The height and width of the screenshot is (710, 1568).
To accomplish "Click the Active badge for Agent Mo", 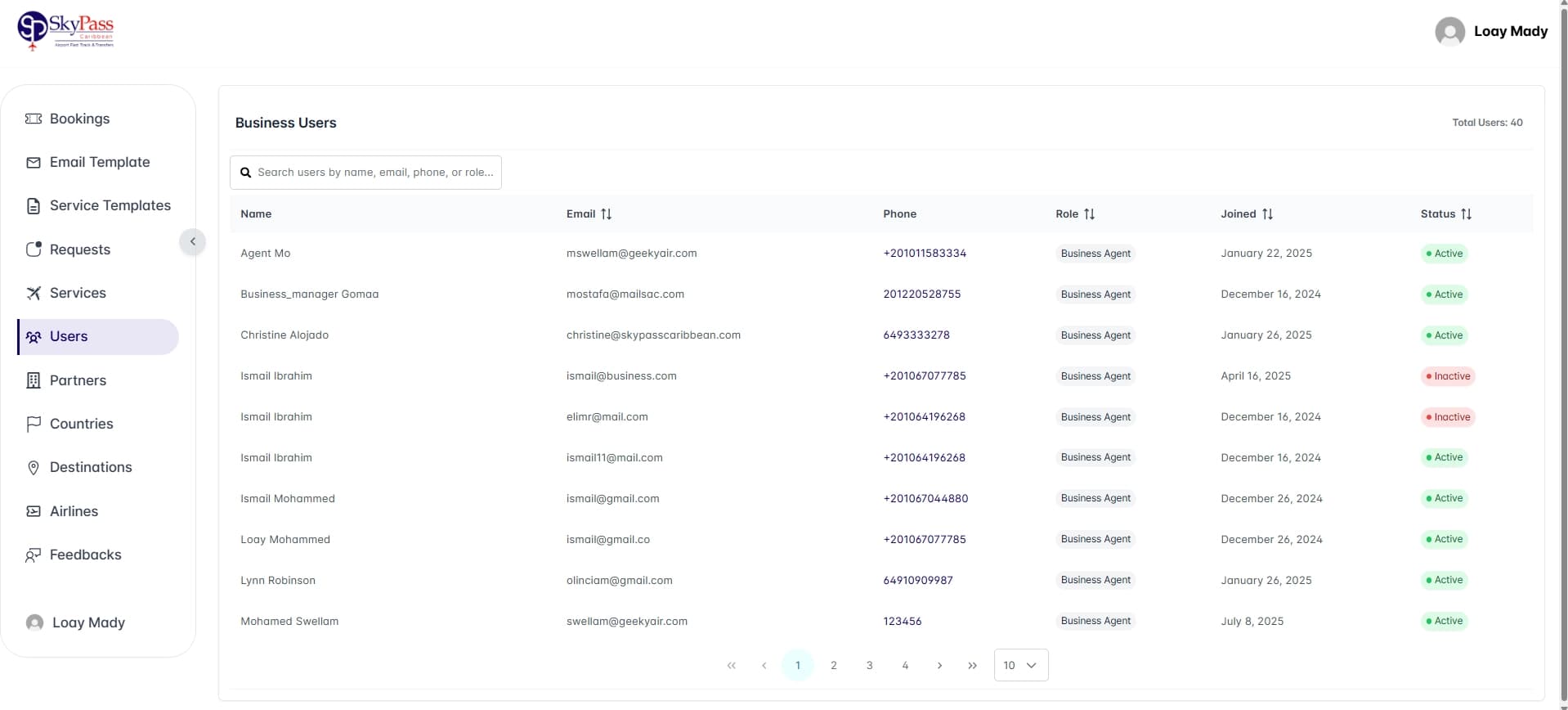I will (x=1445, y=254).
